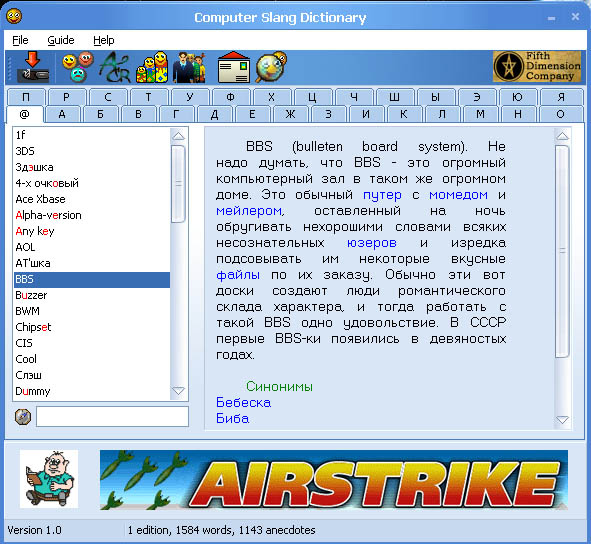The image size is (591, 544).
Task: Switch to the П letter tab
Action: click(x=26, y=97)
